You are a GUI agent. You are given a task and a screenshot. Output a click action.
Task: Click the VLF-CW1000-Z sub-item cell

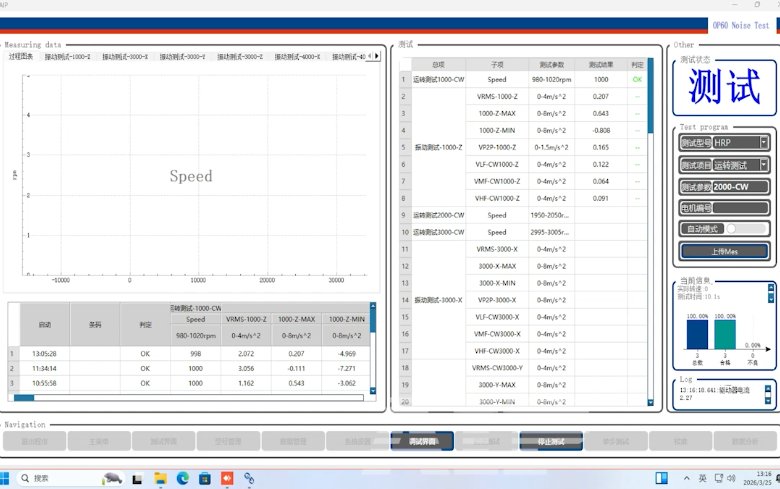(x=497, y=164)
